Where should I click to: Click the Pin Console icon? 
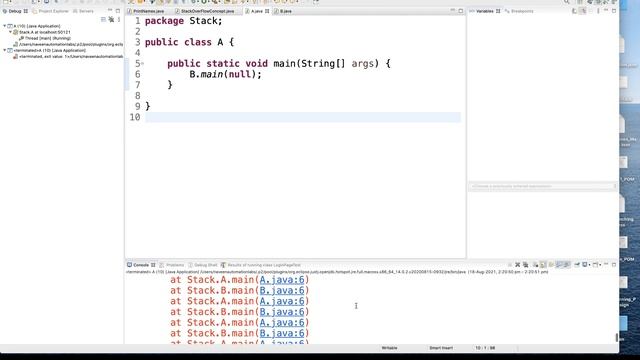coord(577,265)
